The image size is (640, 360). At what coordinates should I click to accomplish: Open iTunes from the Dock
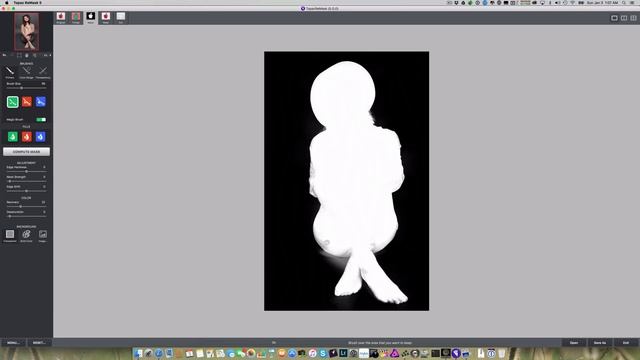tap(312, 353)
